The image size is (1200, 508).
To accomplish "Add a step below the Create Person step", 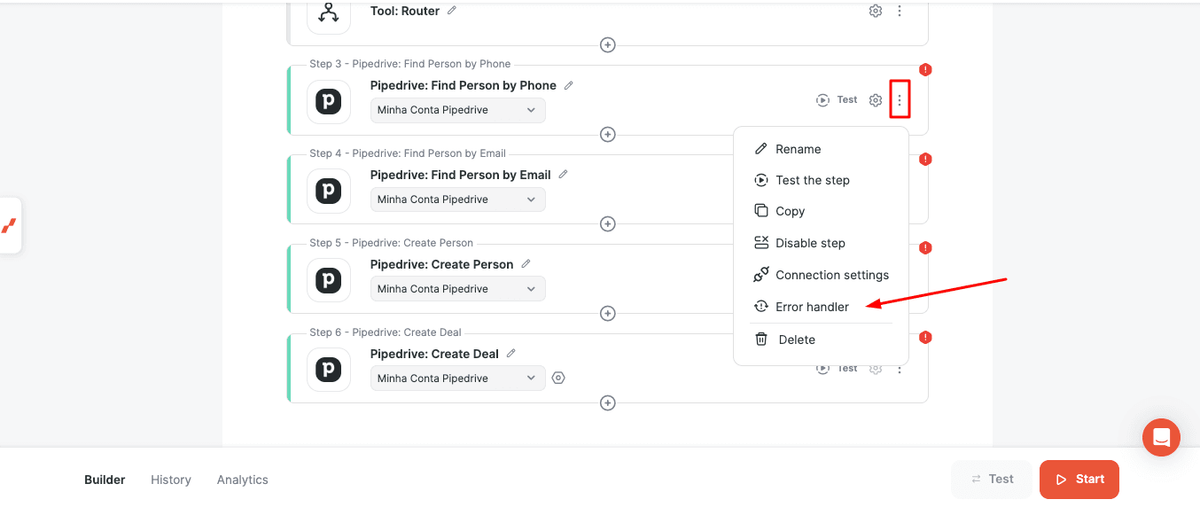I will [x=607, y=313].
